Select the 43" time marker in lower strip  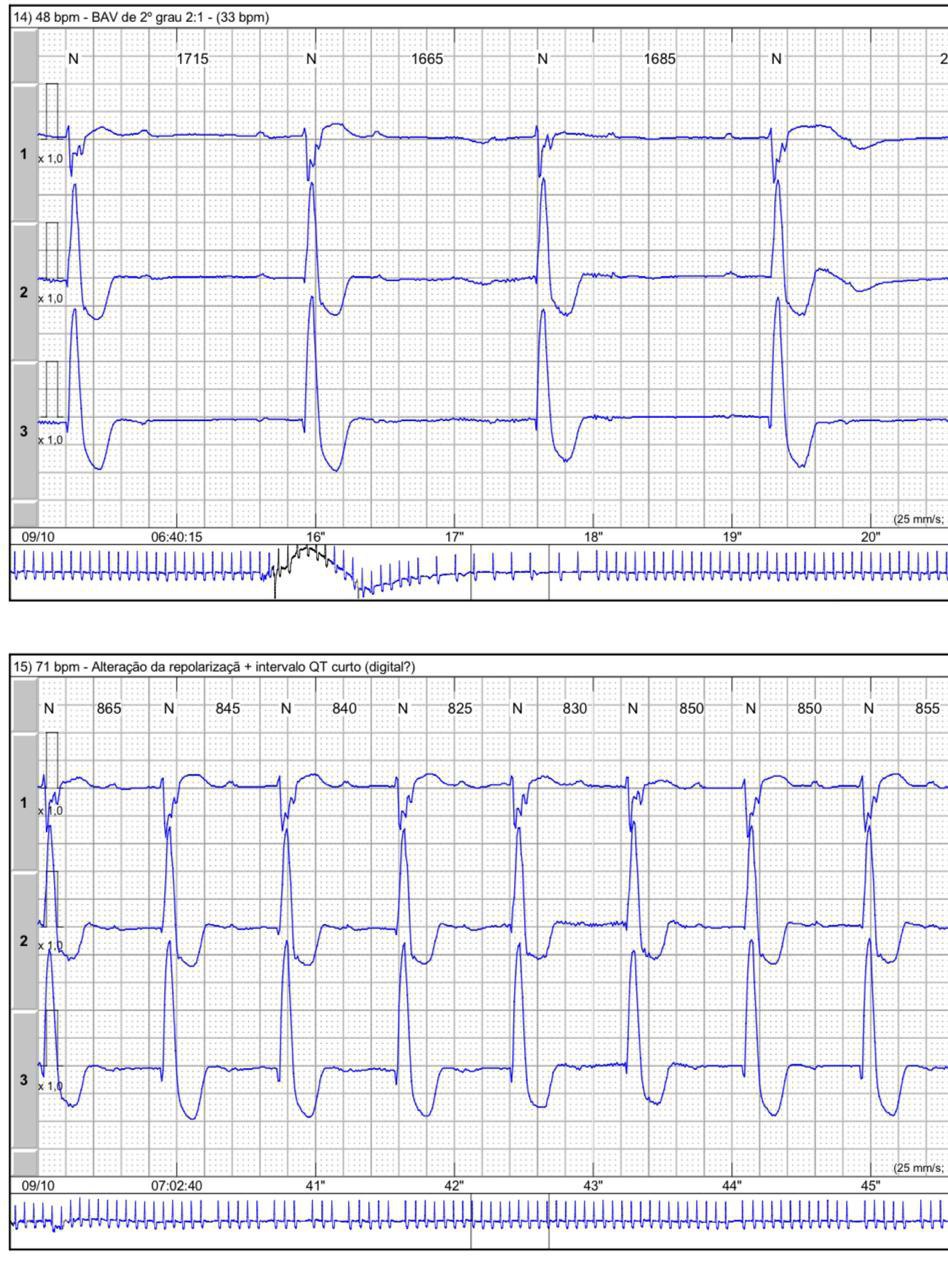[x=593, y=1186]
